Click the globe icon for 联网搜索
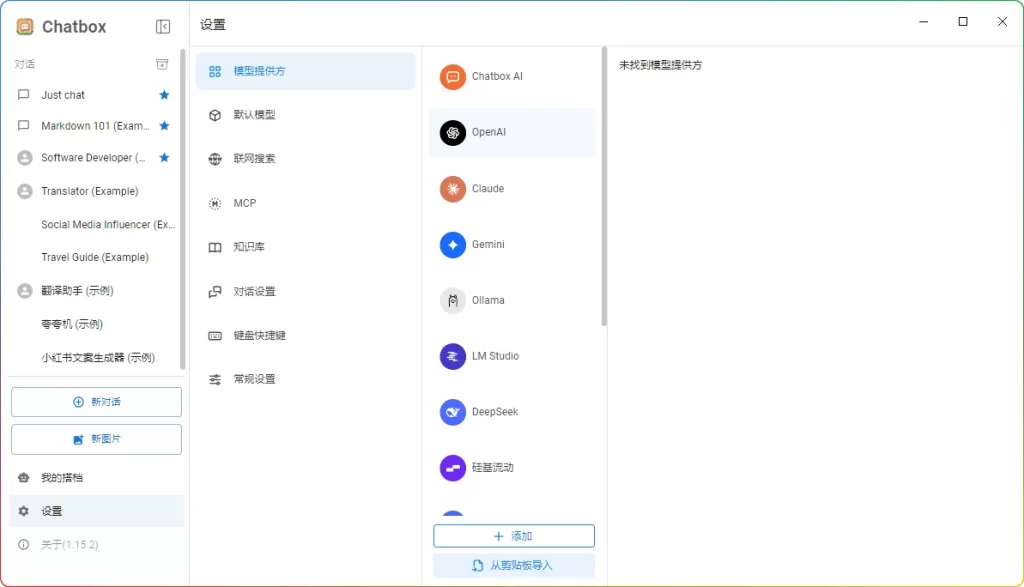This screenshot has width=1024, height=587. [215, 159]
